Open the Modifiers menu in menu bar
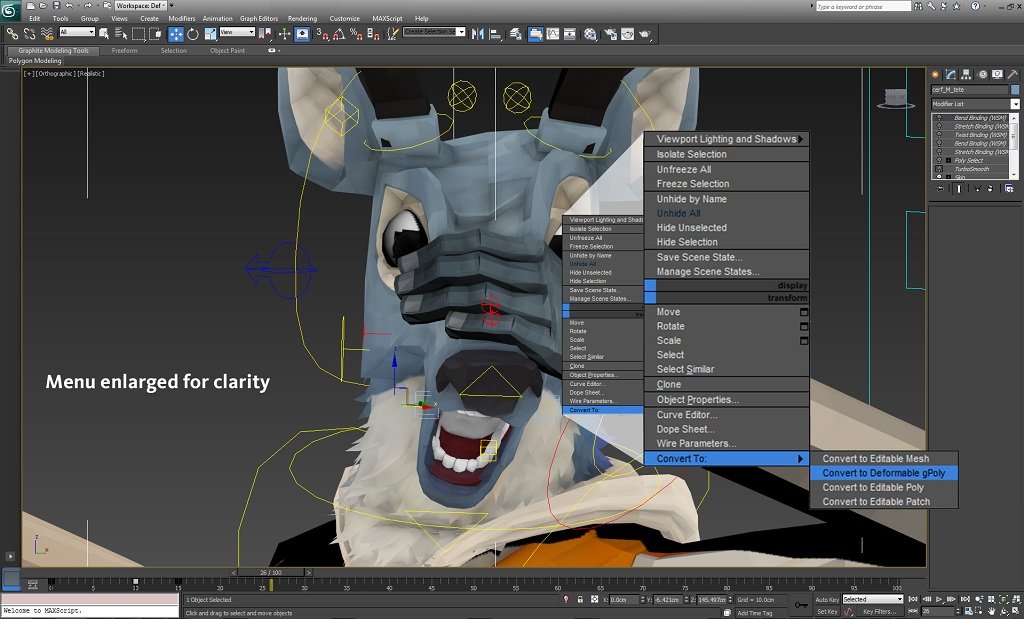 (182, 18)
